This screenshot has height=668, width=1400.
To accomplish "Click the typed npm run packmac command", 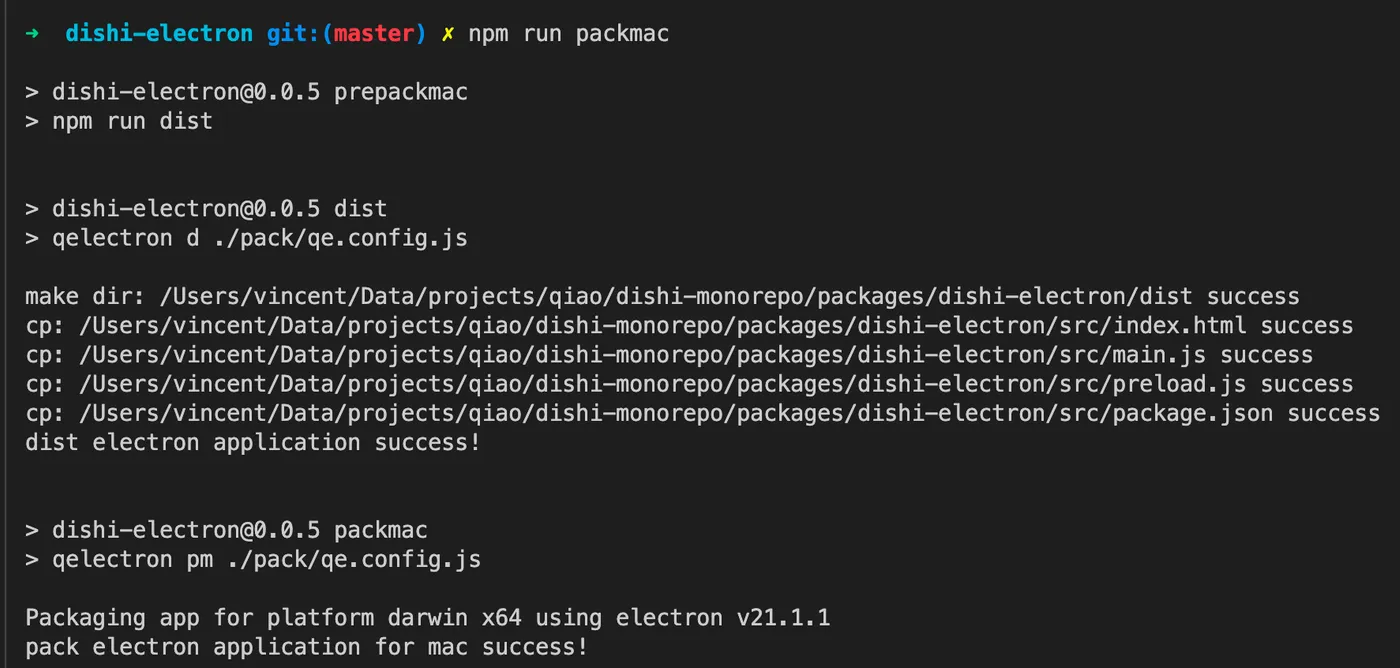I will pyautogui.click(x=569, y=34).
